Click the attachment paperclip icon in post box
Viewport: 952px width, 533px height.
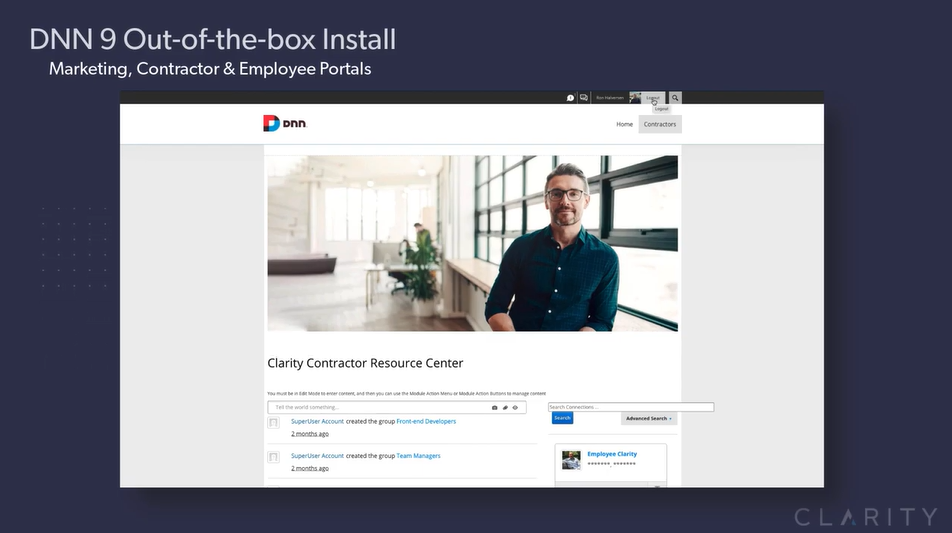(x=505, y=408)
